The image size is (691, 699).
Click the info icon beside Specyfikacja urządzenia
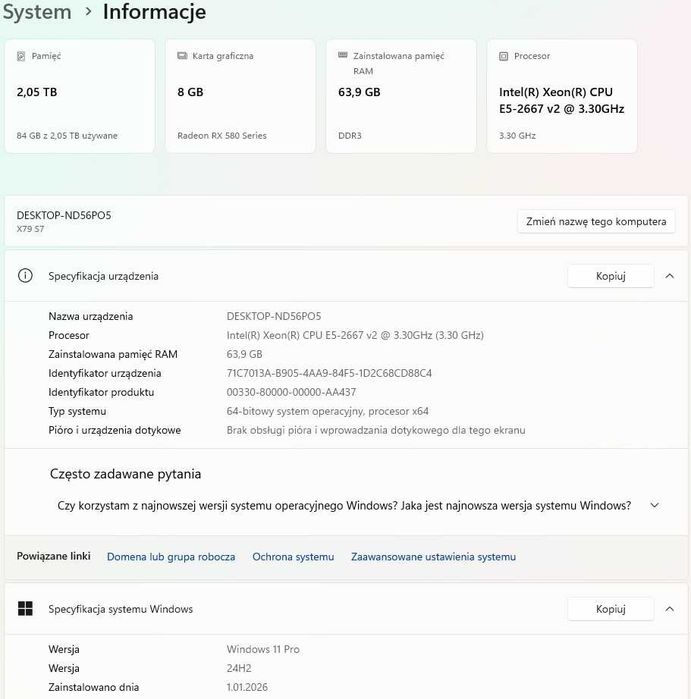25,275
